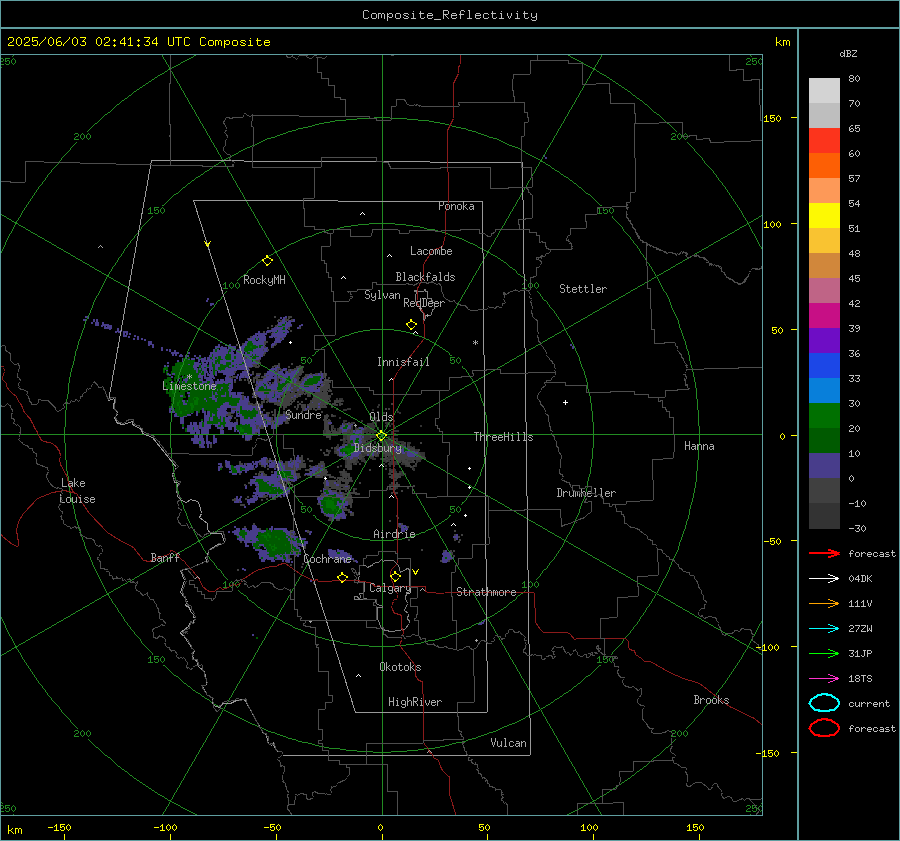Click the Sylvan label on map

tap(382, 295)
